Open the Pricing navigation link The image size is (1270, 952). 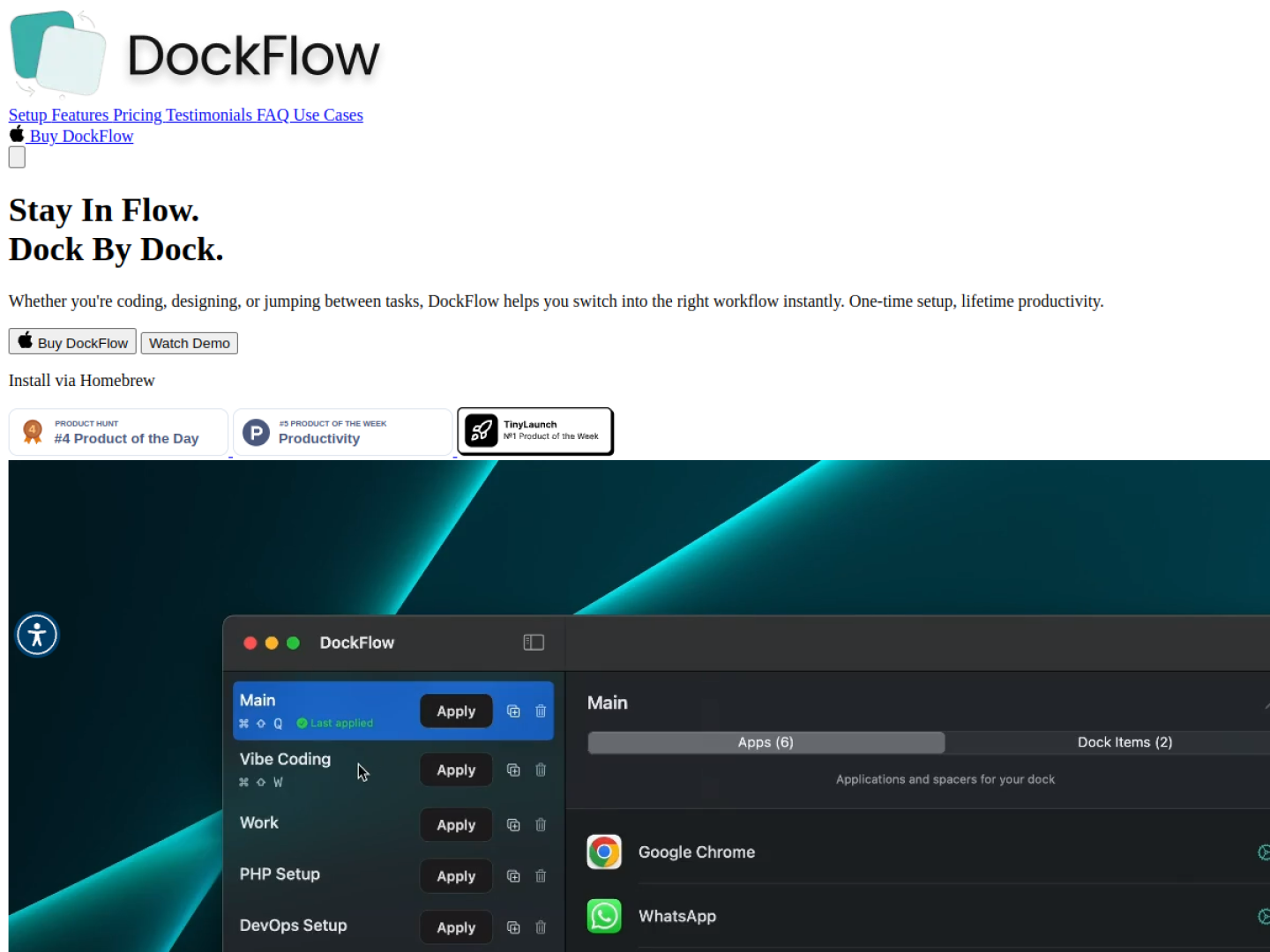click(x=138, y=115)
